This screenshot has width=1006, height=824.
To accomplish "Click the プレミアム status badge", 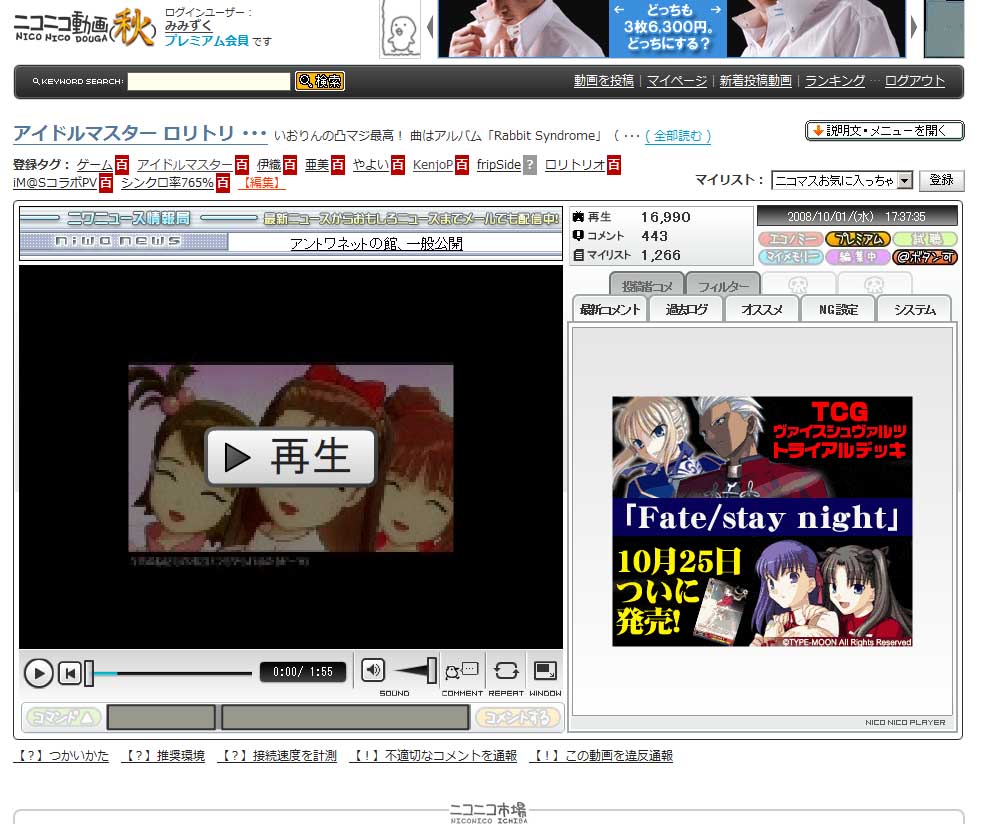I will (858, 239).
